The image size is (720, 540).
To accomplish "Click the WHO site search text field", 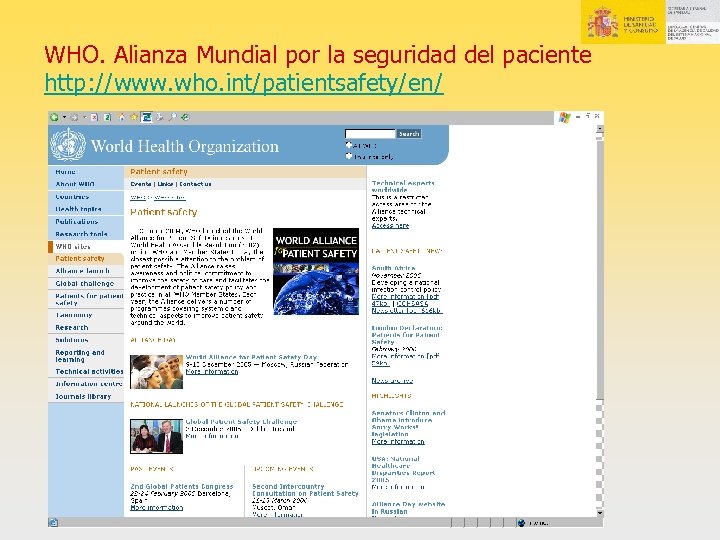I will tap(370, 134).
